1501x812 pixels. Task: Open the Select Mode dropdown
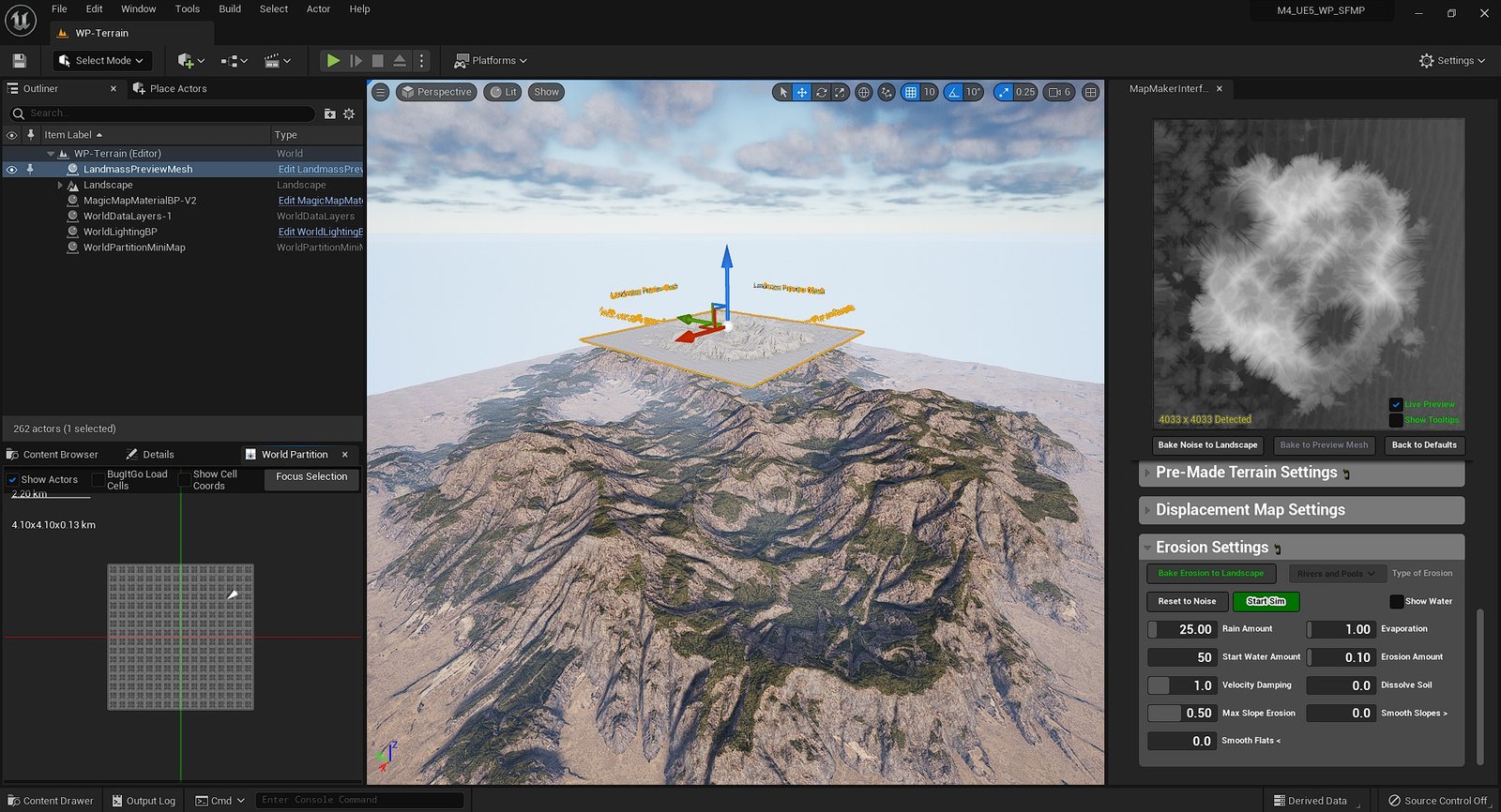tap(102, 61)
